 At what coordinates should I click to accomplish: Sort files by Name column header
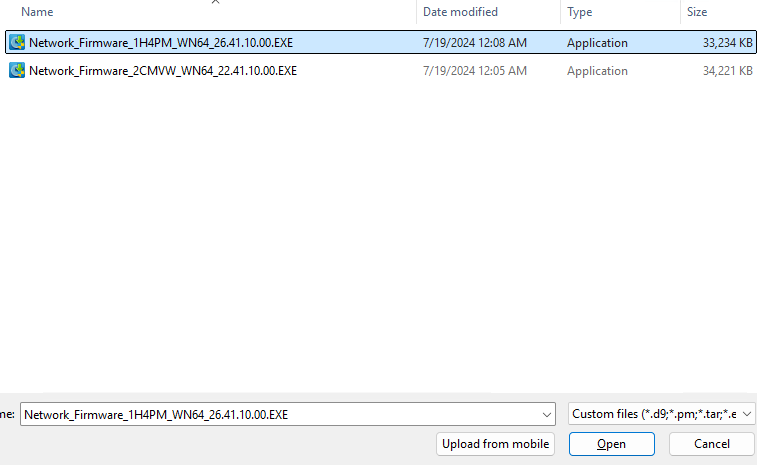tap(38, 12)
